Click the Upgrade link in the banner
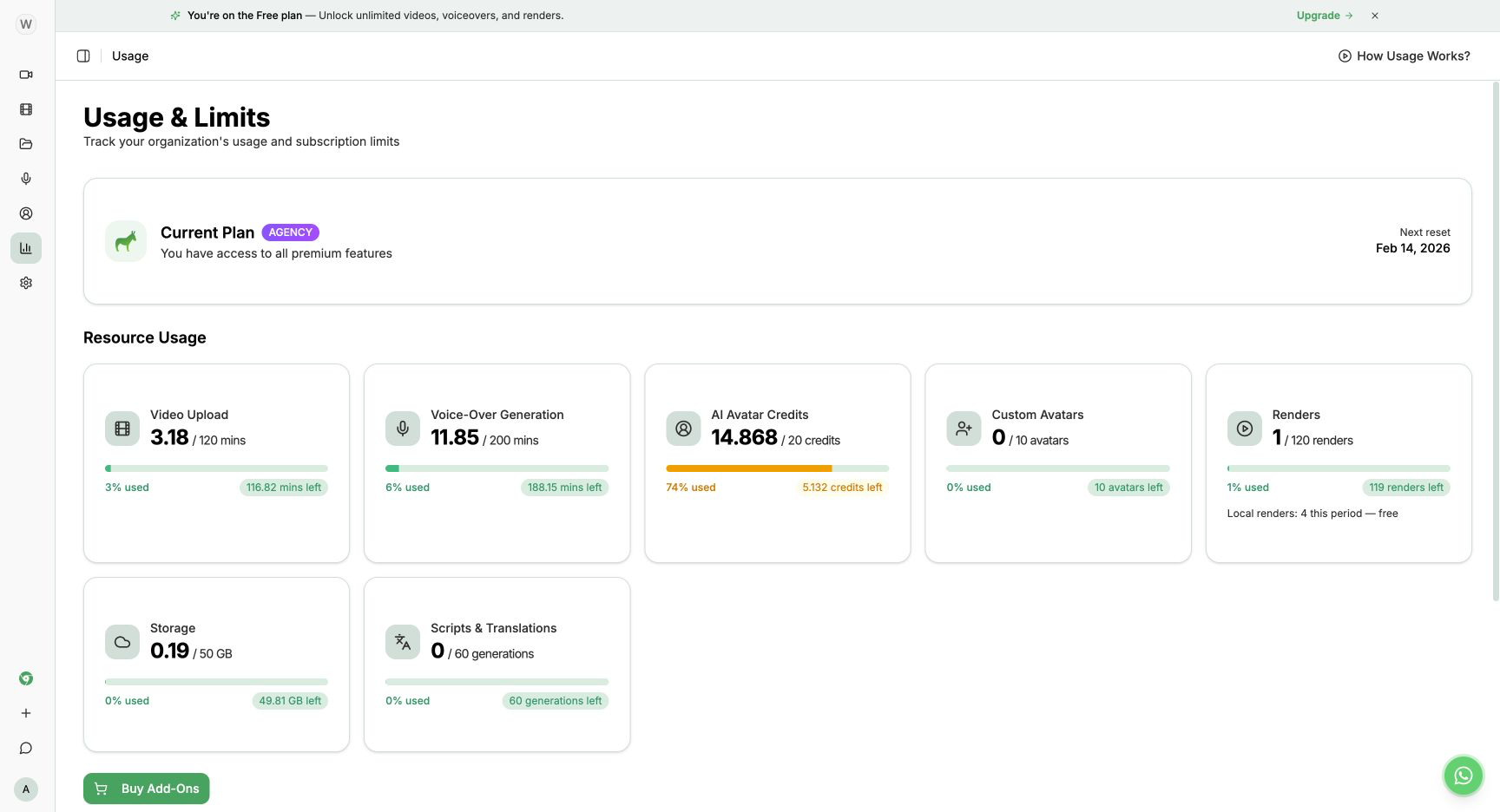The height and width of the screenshot is (812, 1500). click(1325, 16)
